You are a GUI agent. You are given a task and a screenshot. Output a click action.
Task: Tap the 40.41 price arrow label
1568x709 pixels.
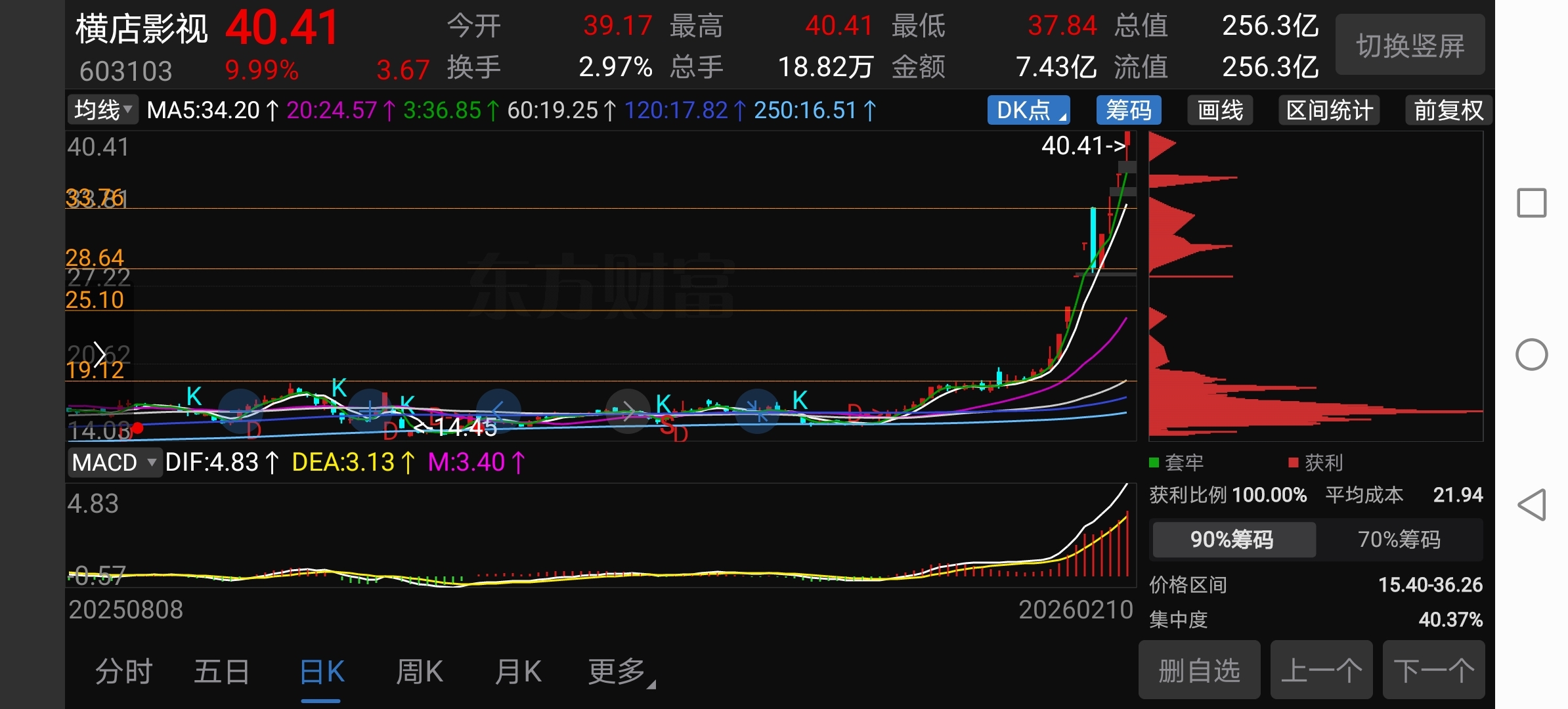pos(1083,146)
